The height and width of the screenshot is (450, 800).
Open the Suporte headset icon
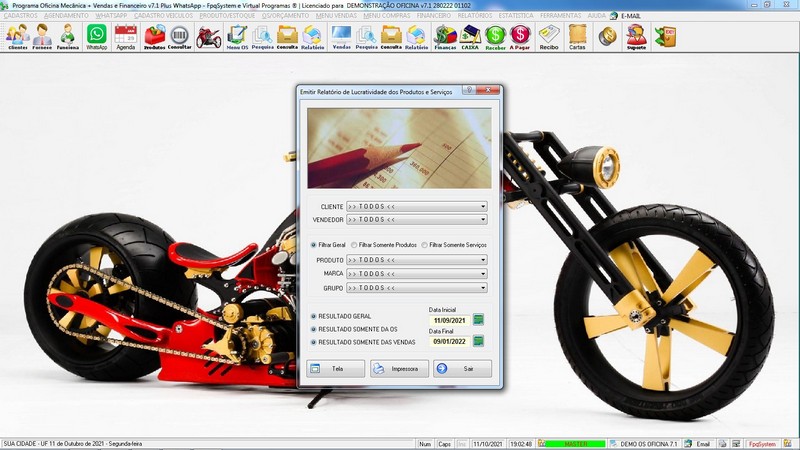point(636,37)
